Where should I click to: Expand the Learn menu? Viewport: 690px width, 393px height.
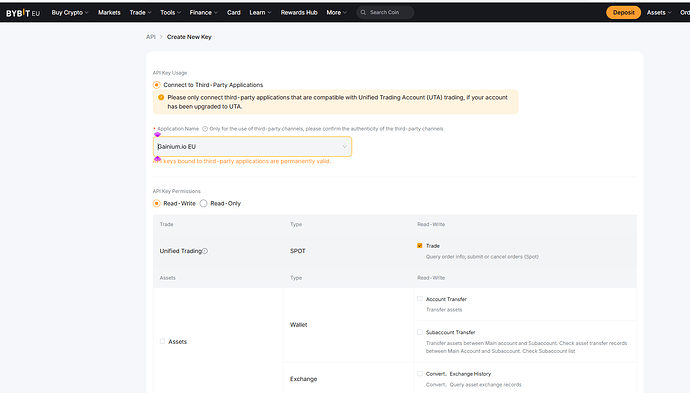[x=260, y=12]
